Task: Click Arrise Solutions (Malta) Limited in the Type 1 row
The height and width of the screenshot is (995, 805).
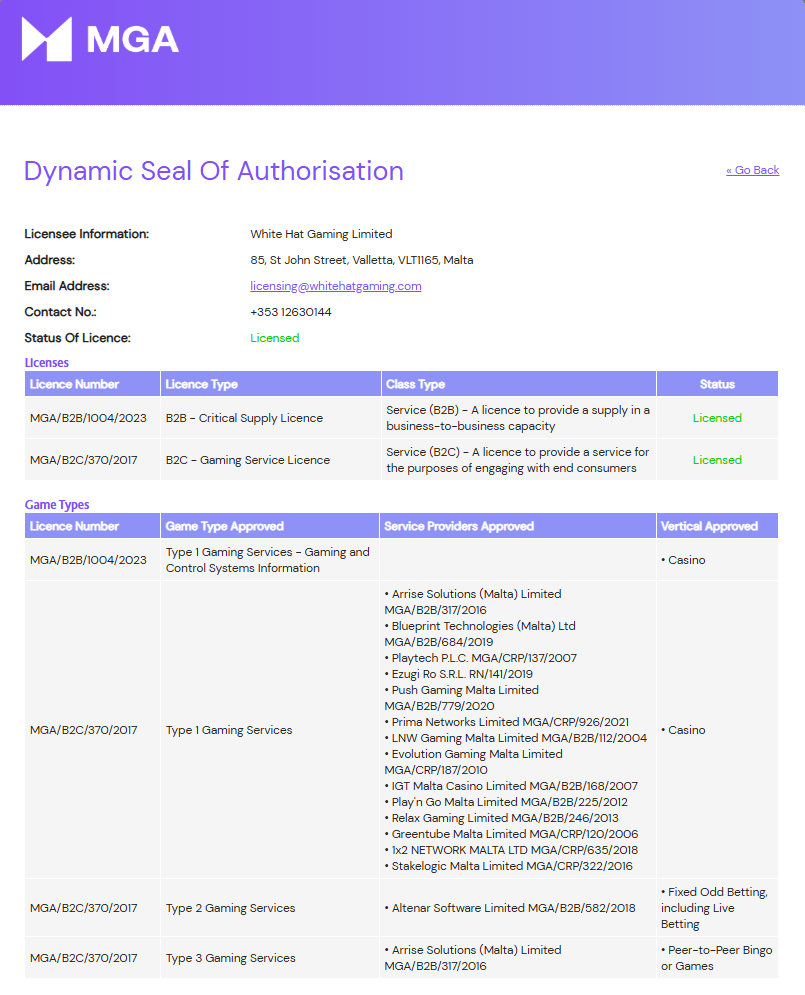Action: (473, 602)
